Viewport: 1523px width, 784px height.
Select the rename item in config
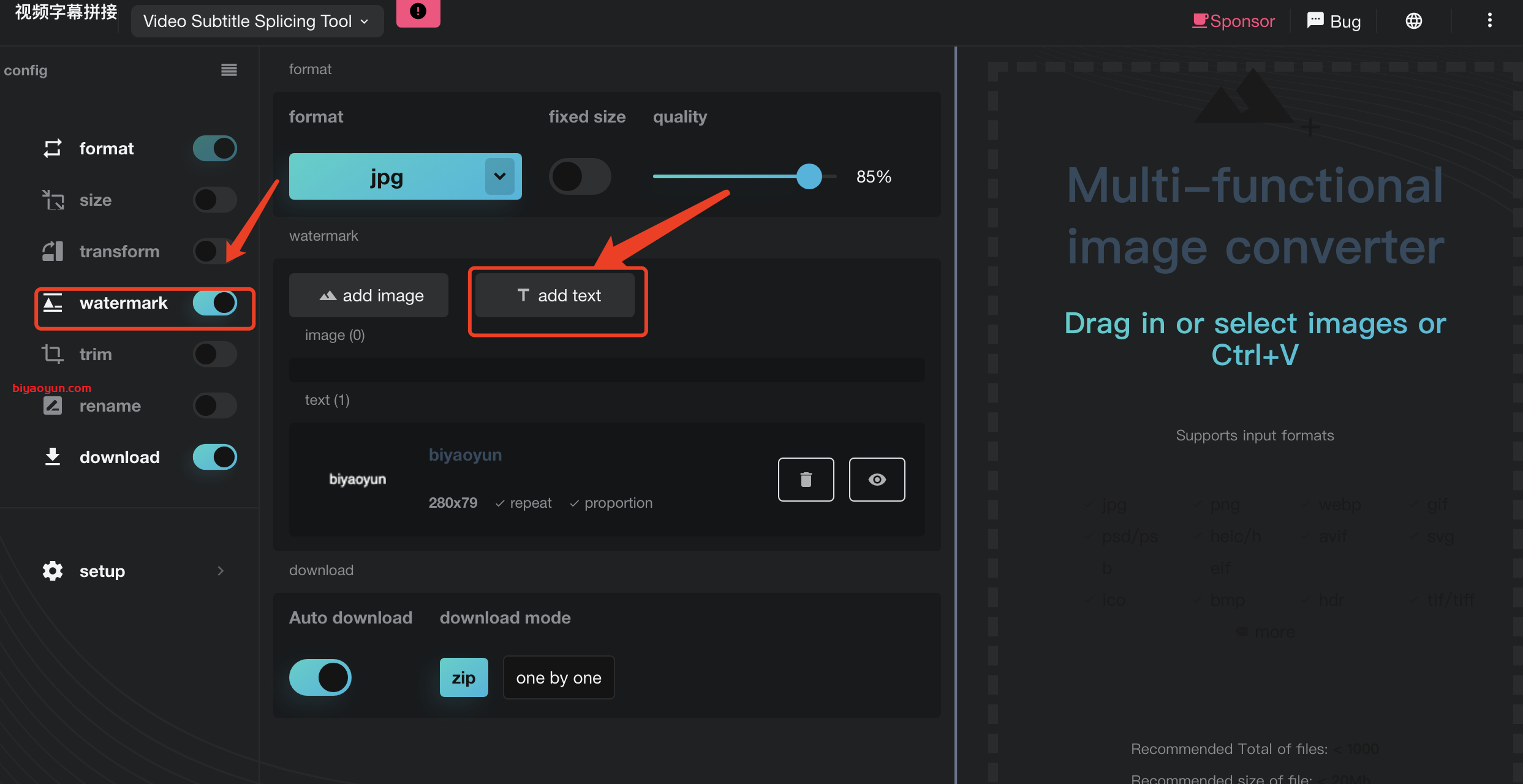(110, 405)
